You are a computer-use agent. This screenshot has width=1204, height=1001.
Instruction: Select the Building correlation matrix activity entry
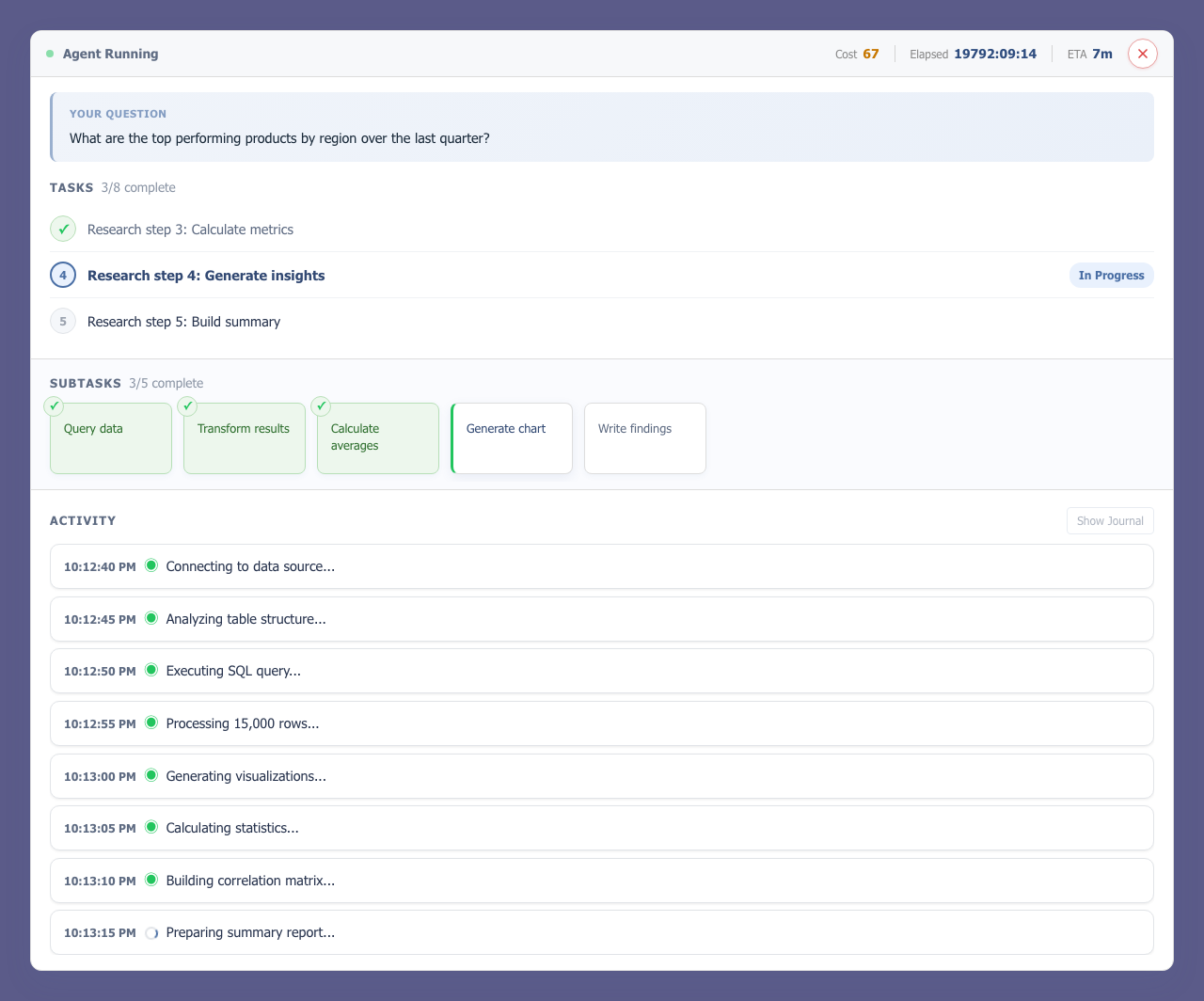[602, 881]
